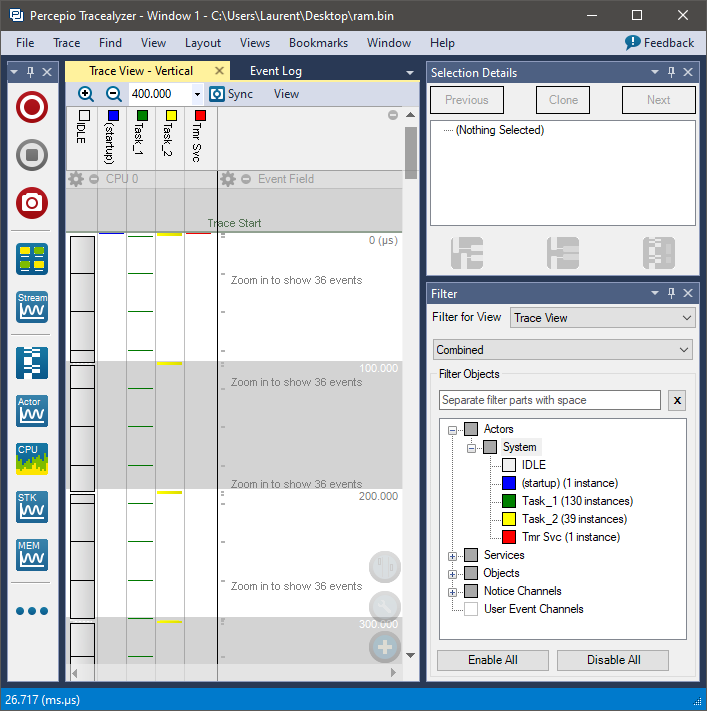Open the vertical trace view sidebar icon
This screenshot has width=707, height=711.
(32, 363)
